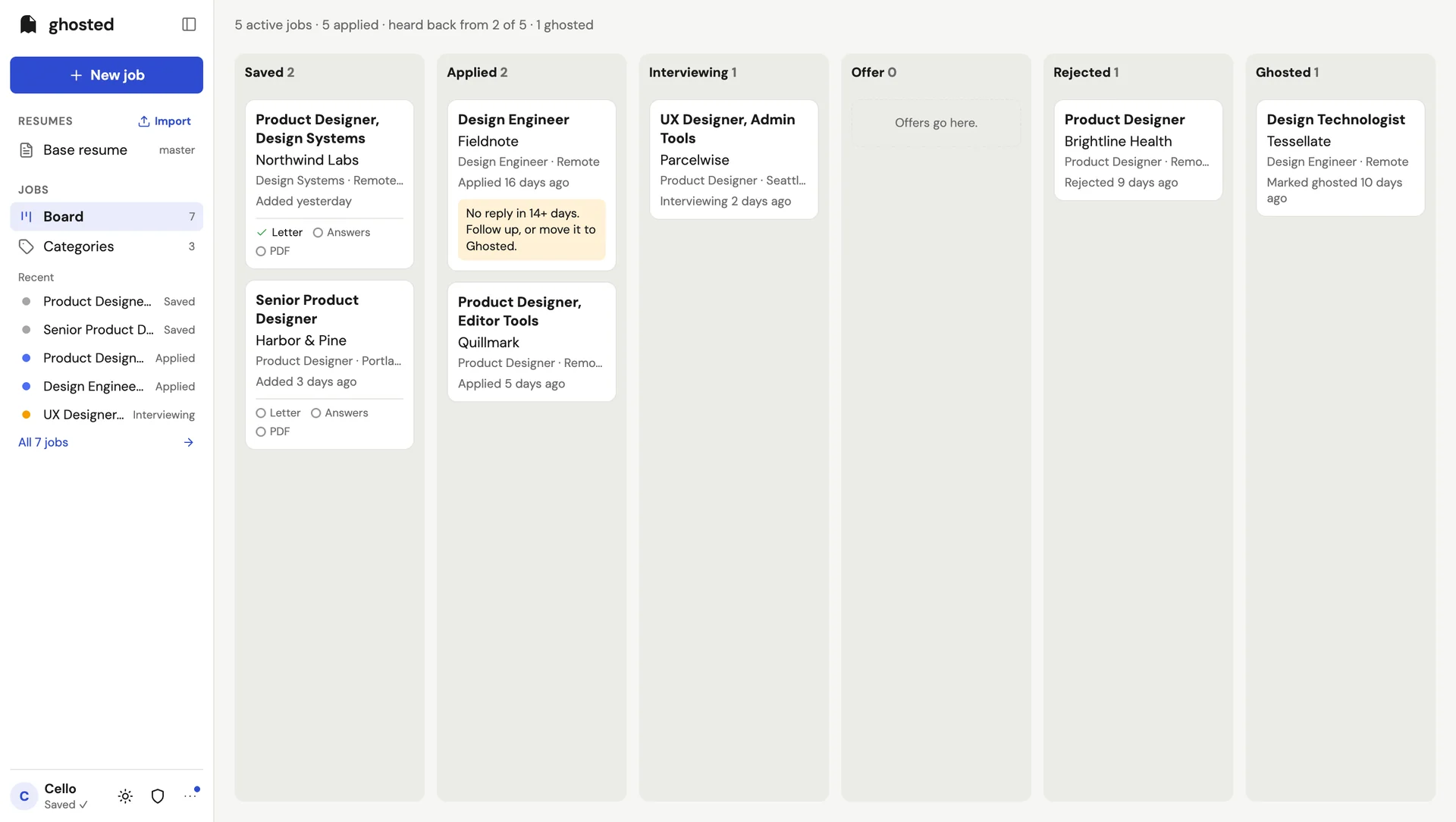Viewport: 1456px width, 822px height.
Task: Toggle PDF on Northwind Labs card
Action: (273, 251)
